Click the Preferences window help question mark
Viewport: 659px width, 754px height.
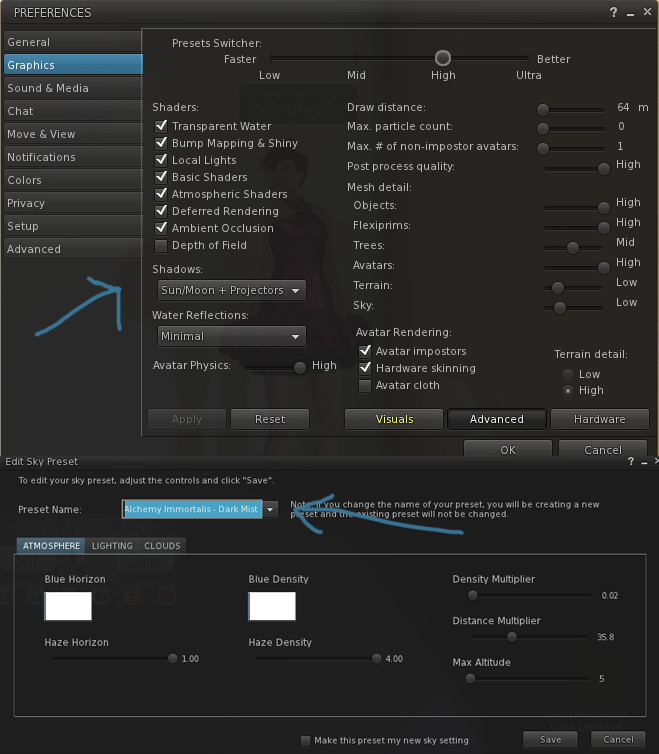click(x=614, y=13)
